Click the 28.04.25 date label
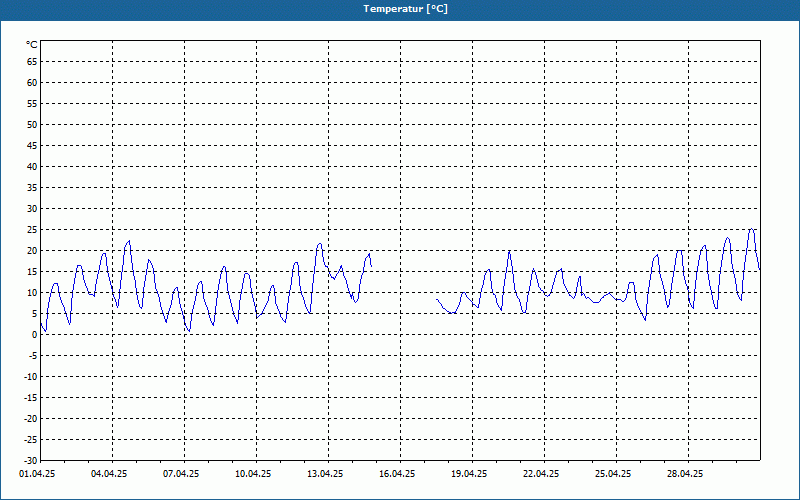Image resolution: width=800 pixels, height=500 pixels. (x=685, y=474)
